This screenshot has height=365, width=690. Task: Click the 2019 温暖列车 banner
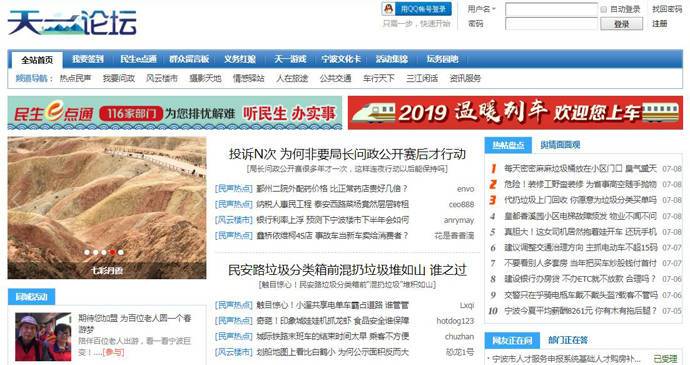[x=515, y=113]
